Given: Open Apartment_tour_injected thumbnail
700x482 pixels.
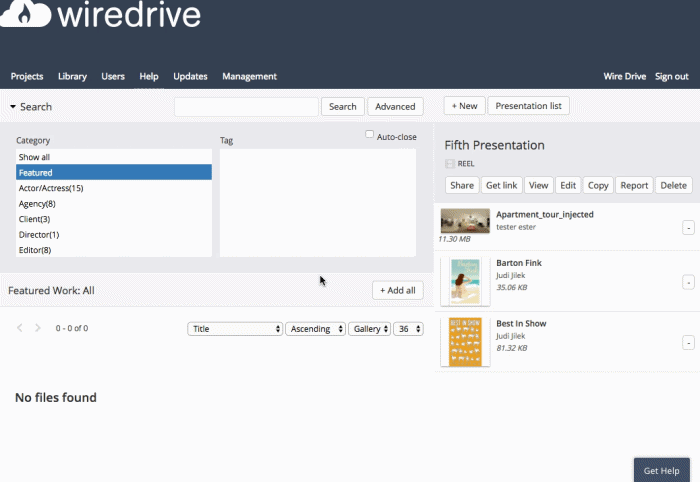Looking at the screenshot, I should pos(465,221).
